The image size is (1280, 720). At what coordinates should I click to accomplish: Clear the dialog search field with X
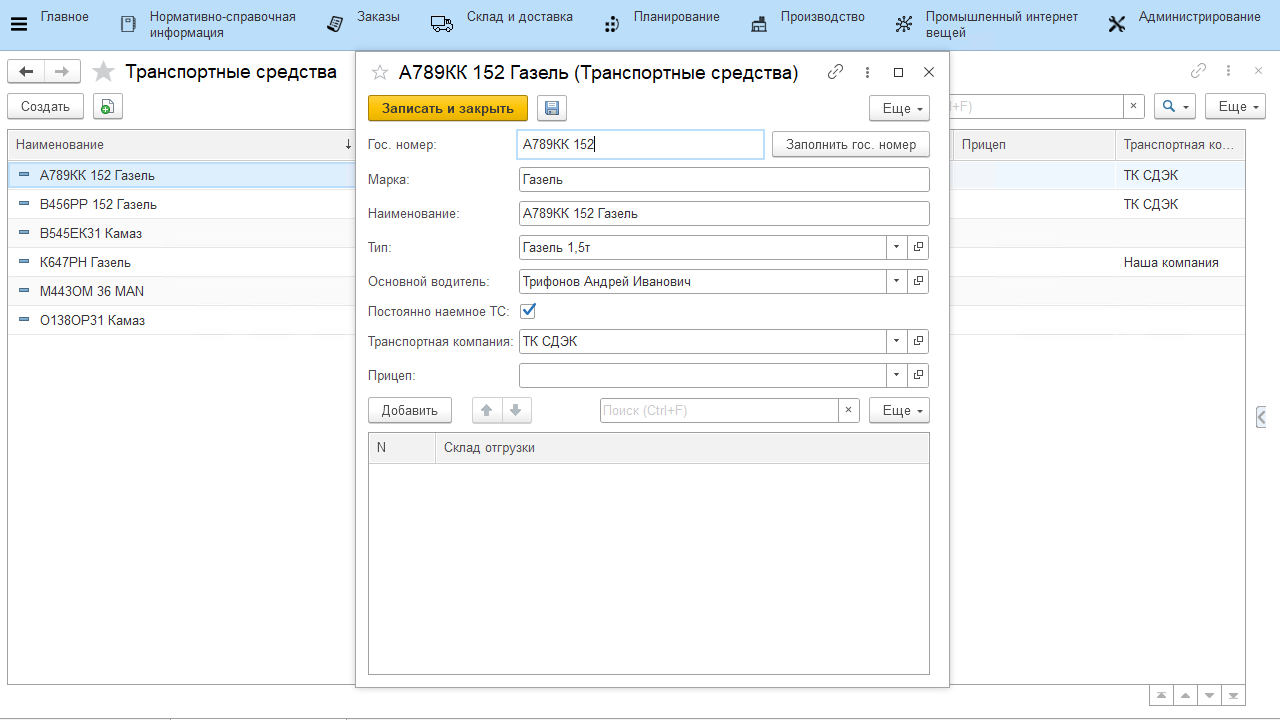tap(848, 410)
